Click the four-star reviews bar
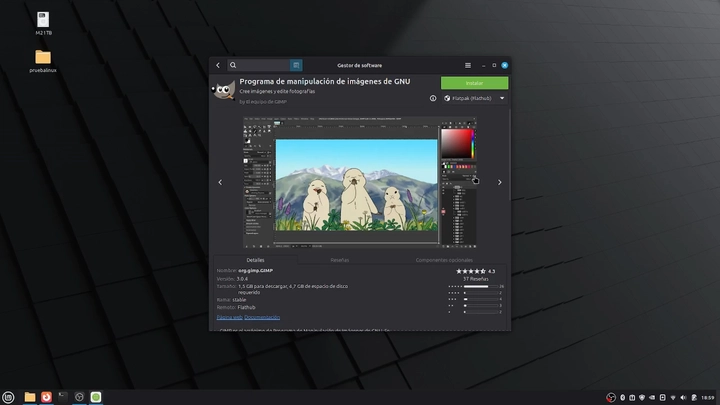 click(x=481, y=293)
